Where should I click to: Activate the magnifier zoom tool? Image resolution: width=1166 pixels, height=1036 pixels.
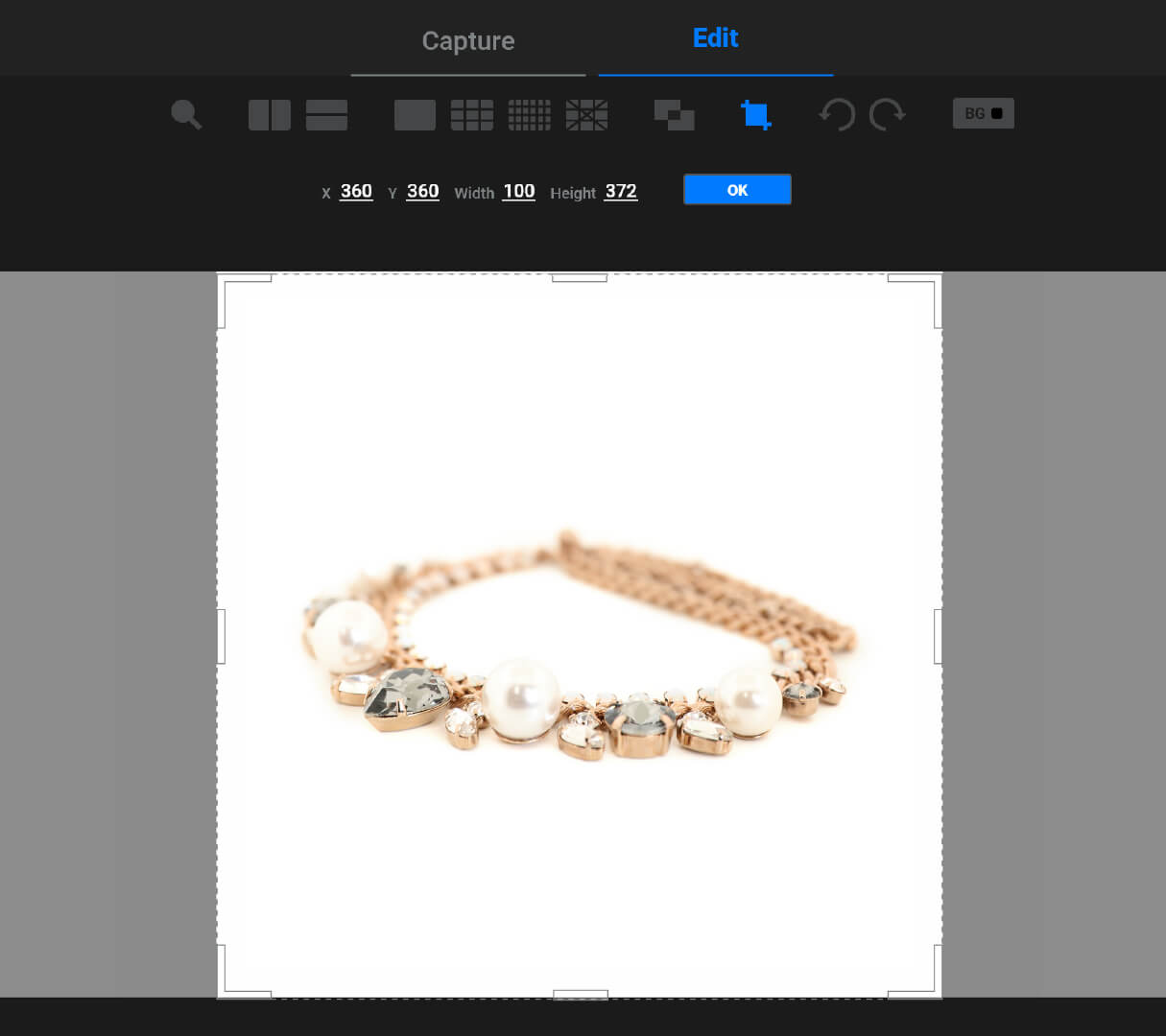tap(186, 115)
